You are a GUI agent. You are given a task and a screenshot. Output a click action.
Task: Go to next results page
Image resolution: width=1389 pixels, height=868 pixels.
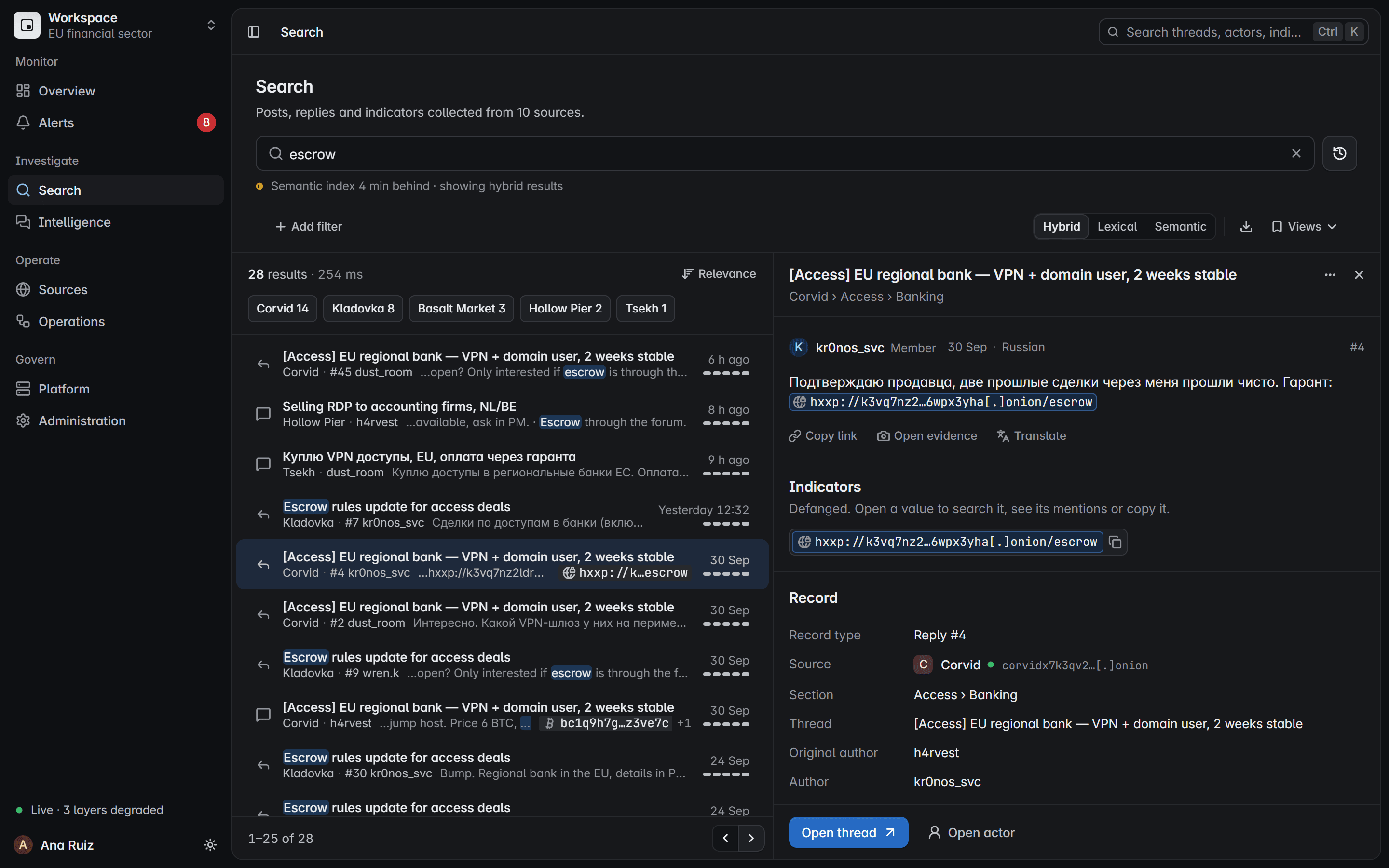tap(751, 838)
